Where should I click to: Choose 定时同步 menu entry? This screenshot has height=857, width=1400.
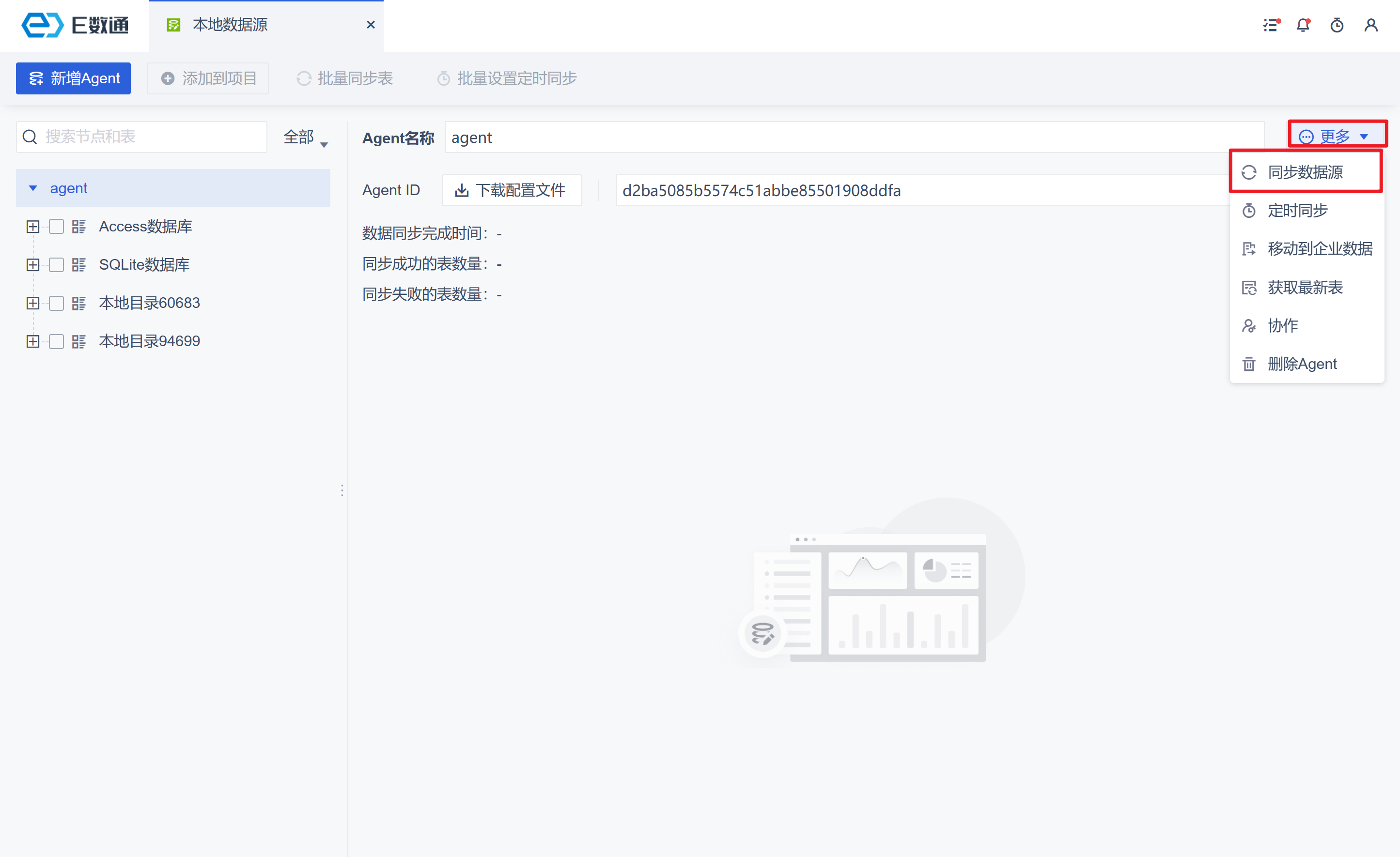tap(1297, 211)
